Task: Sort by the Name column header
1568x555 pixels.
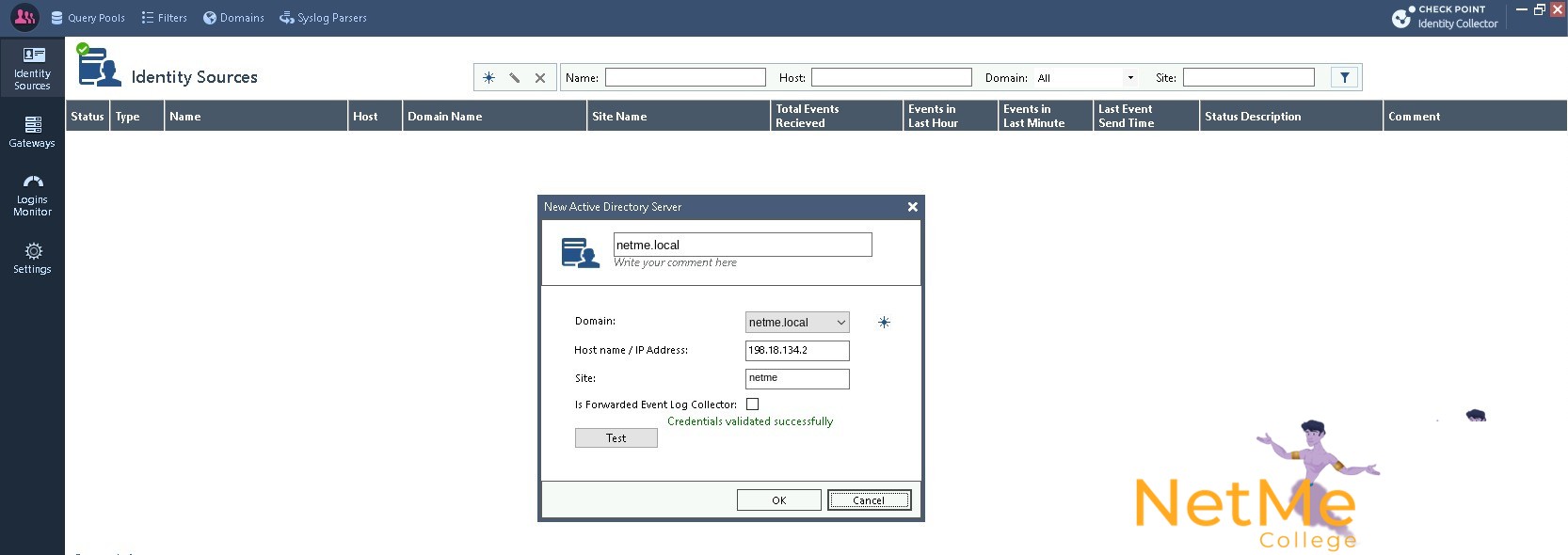Action: tap(256, 117)
